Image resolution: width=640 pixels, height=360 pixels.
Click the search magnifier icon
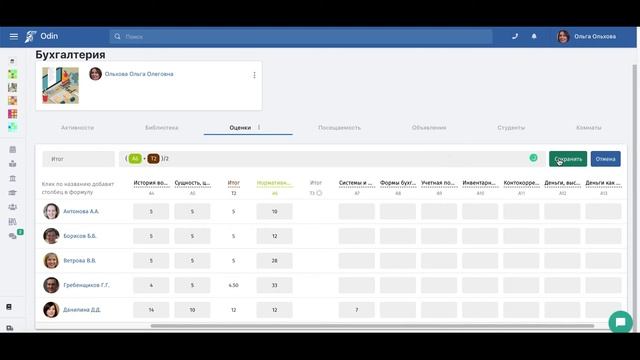point(117,36)
